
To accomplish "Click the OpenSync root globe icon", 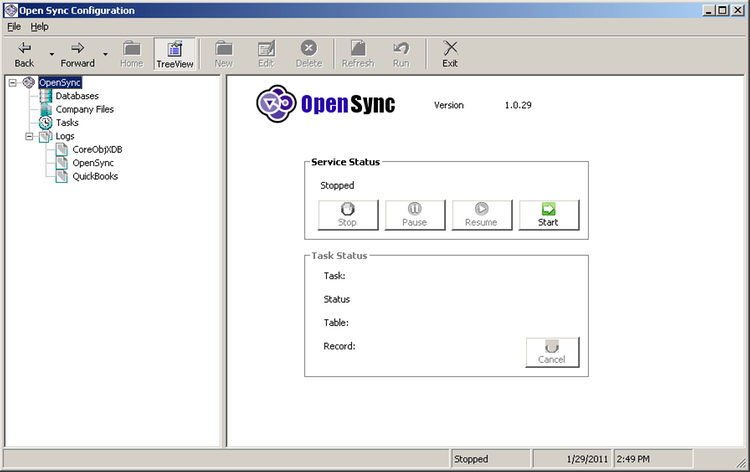I will coord(29,83).
